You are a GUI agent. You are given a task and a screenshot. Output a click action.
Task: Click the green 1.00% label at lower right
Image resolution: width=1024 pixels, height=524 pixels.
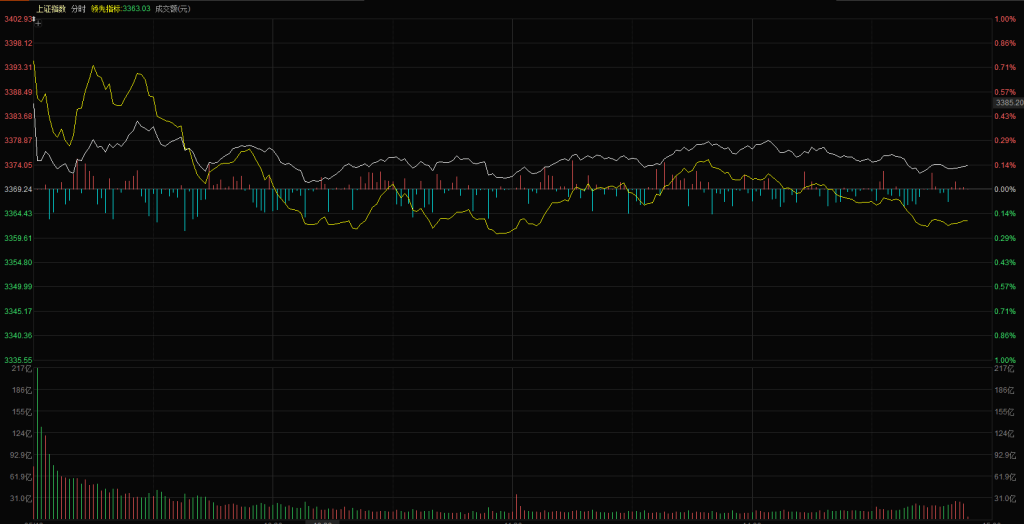pyautogui.click(x=1005, y=360)
